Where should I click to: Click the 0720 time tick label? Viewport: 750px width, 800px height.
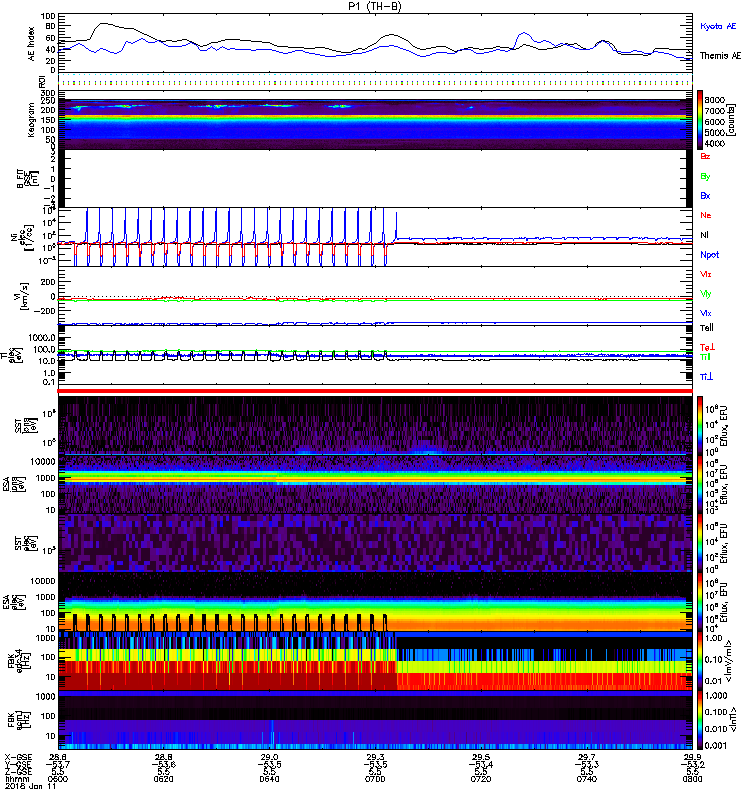coord(481,779)
